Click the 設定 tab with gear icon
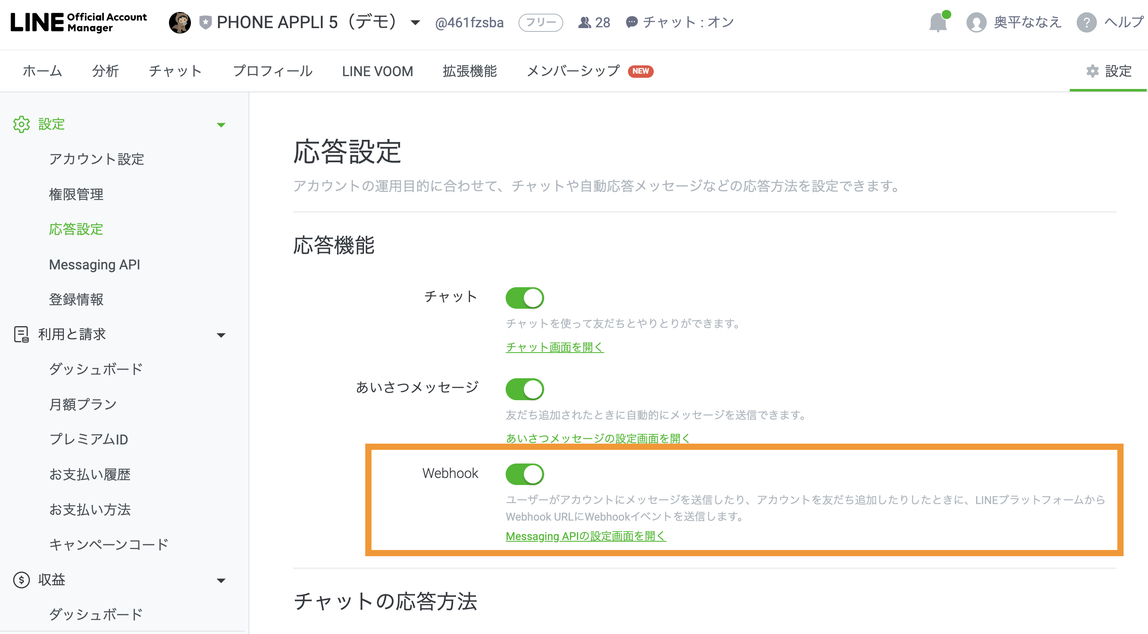1148x634 pixels. (1108, 71)
